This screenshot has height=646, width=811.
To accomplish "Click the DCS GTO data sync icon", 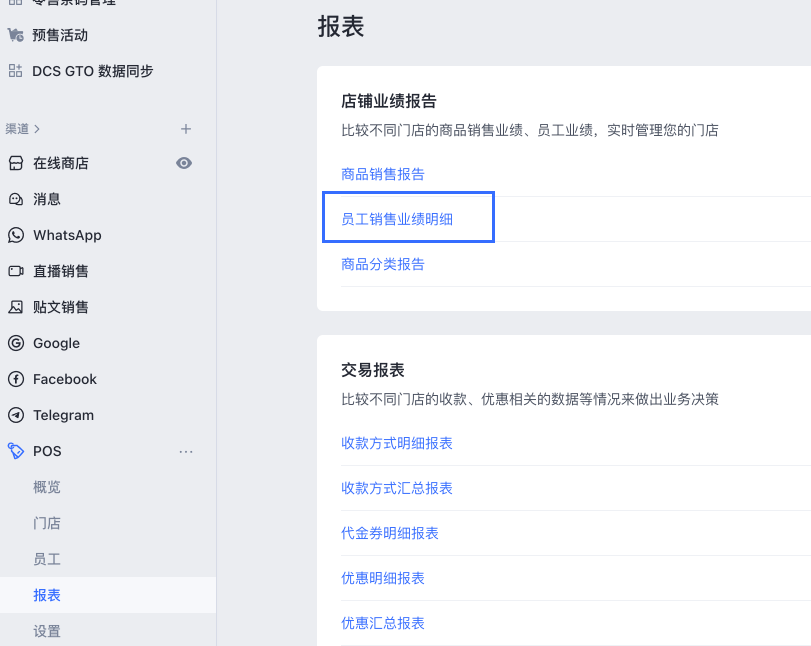I will click(15, 71).
